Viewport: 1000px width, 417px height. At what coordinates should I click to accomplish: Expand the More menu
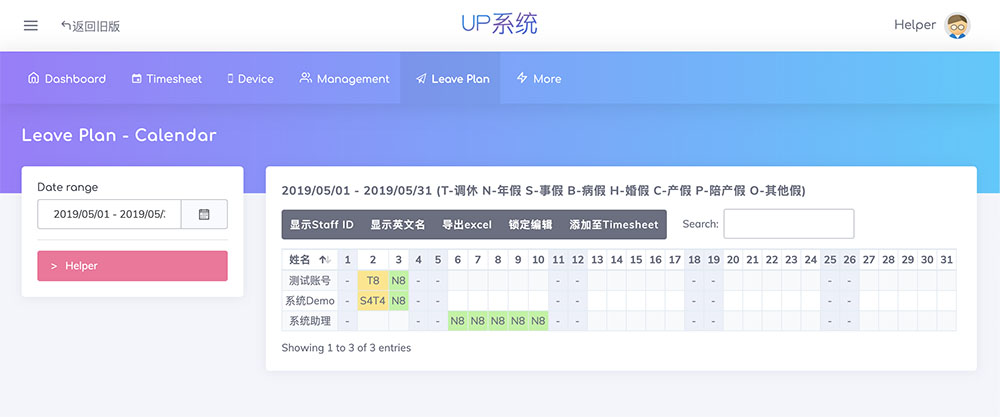point(539,79)
